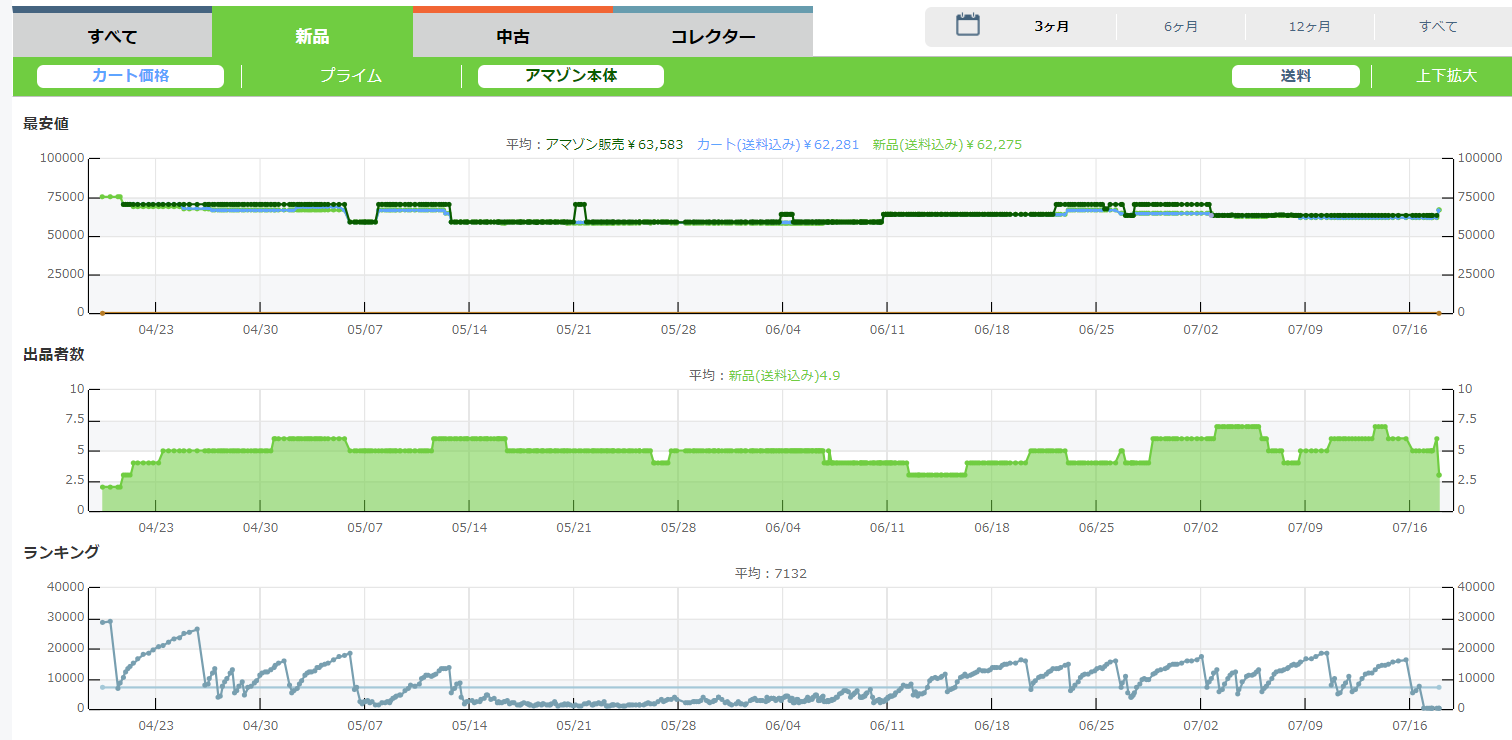The image size is (1512, 740).
Task: Click 新品(送料込み) ¥62,275 legend entry
Action: click(x=946, y=145)
